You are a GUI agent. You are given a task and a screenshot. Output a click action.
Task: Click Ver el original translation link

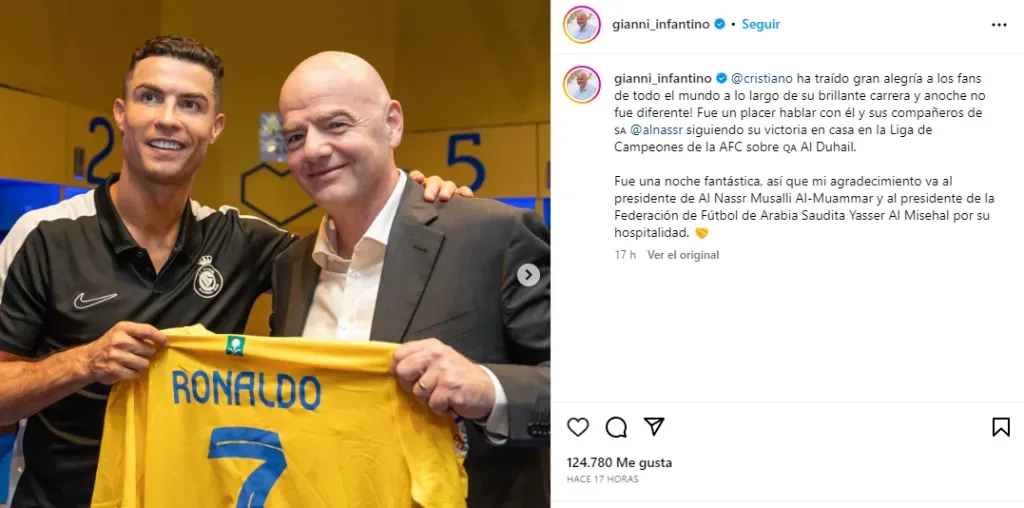[x=683, y=255]
